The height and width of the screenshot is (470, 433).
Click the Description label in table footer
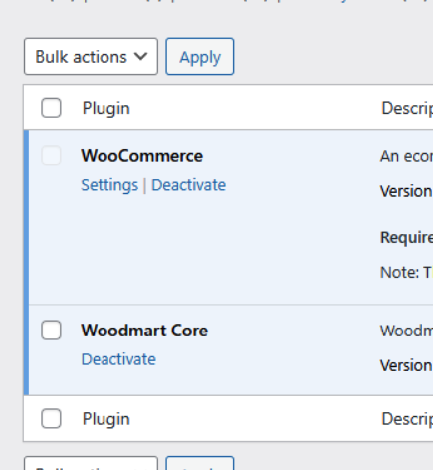407,419
